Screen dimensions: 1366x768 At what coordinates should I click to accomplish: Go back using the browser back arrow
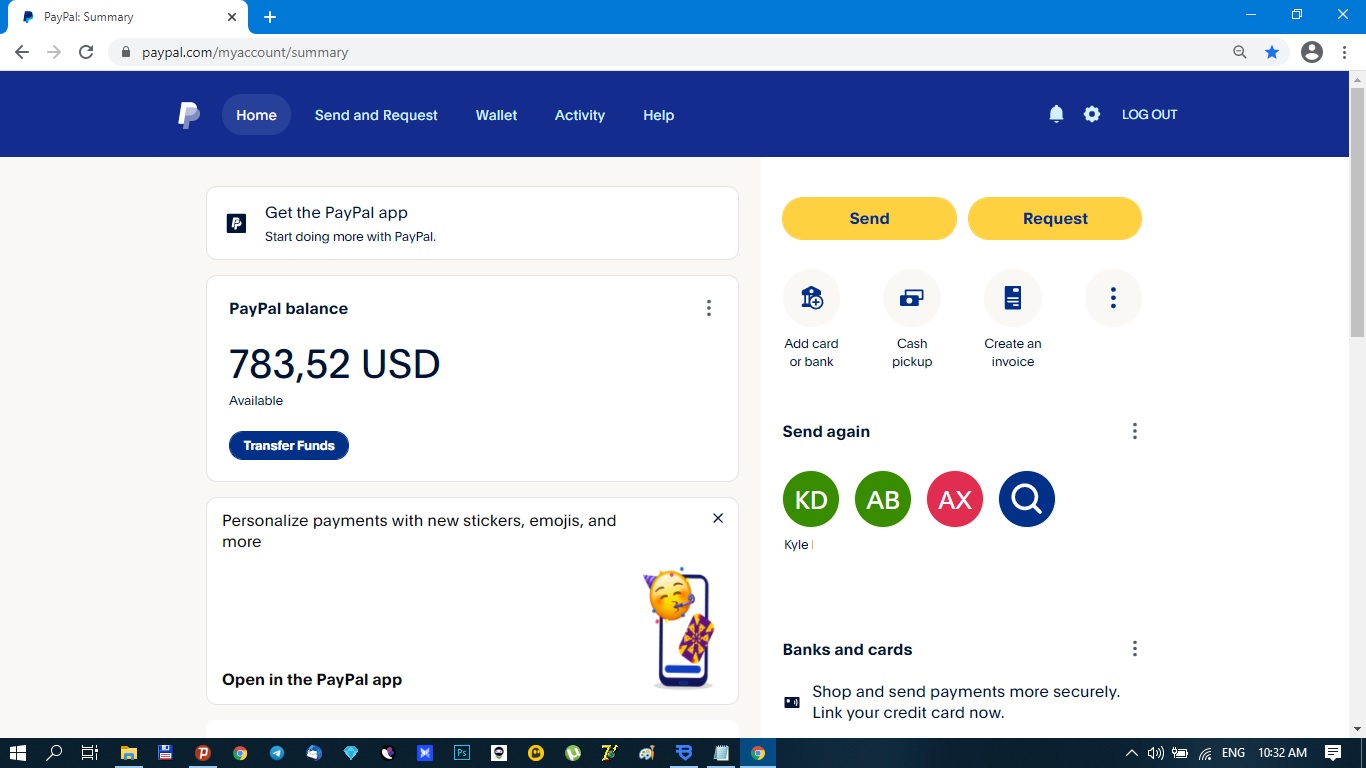(22, 52)
